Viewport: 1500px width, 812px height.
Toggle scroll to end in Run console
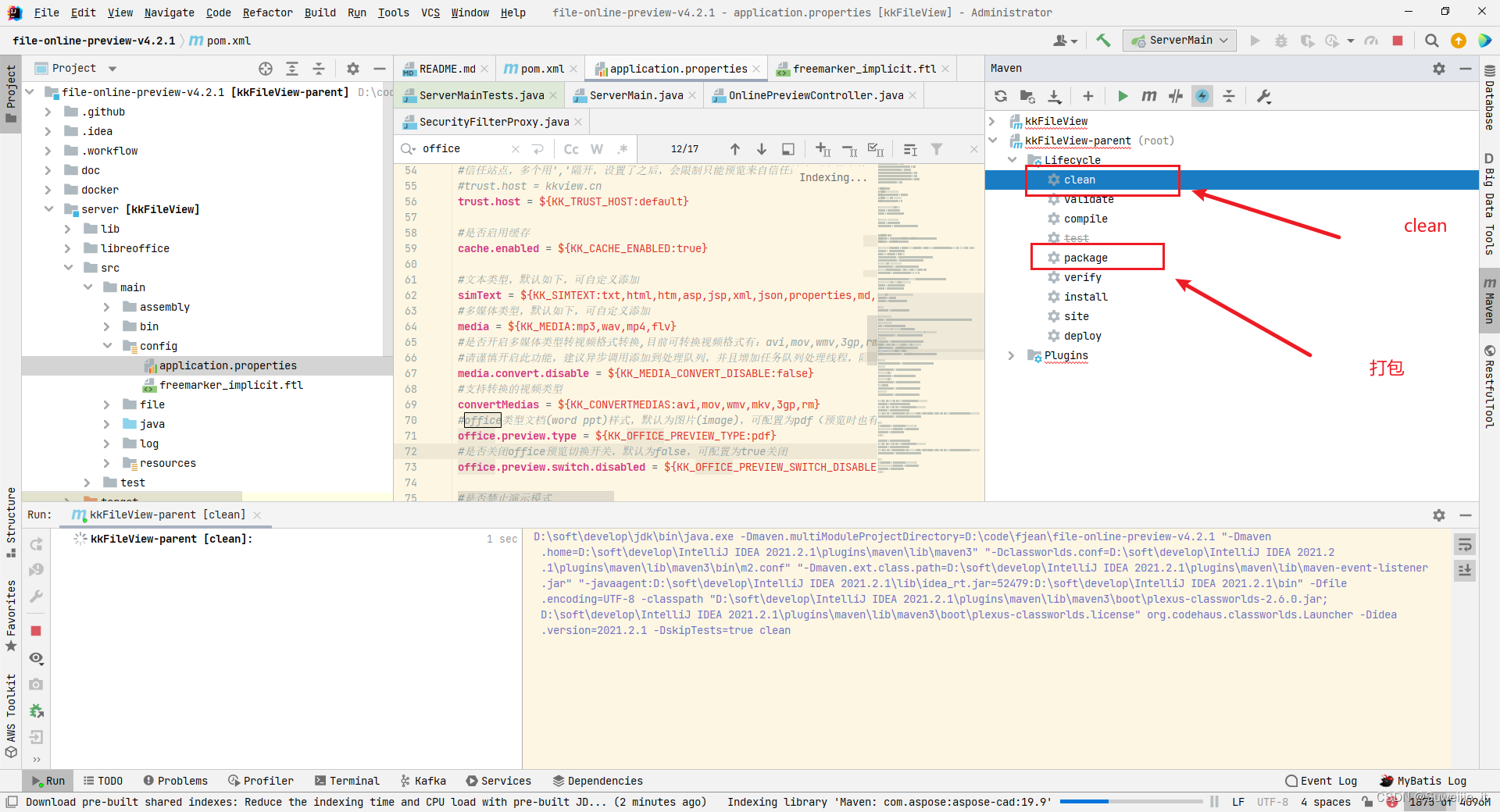point(1465,571)
